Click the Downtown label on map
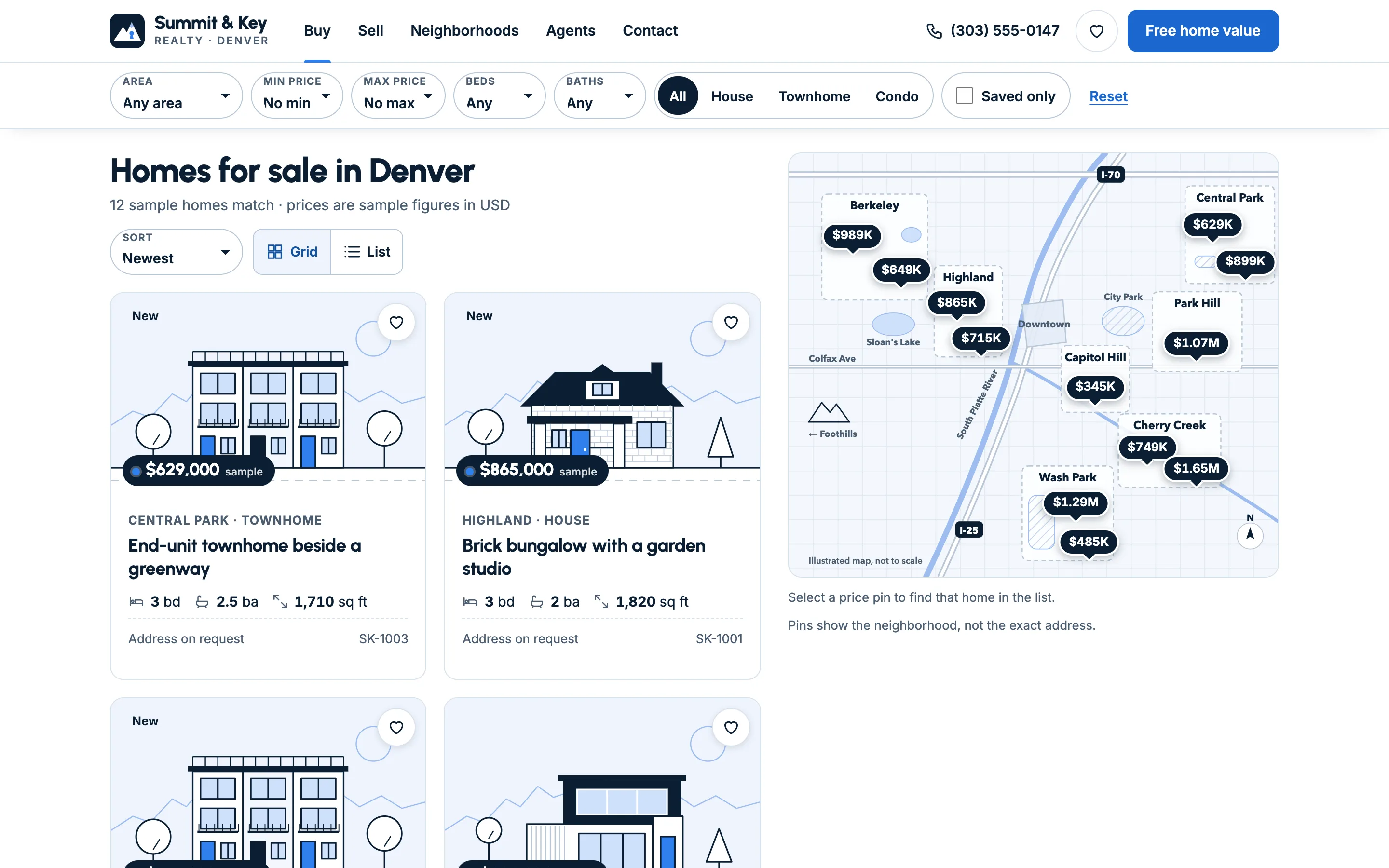 [x=1044, y=324]
